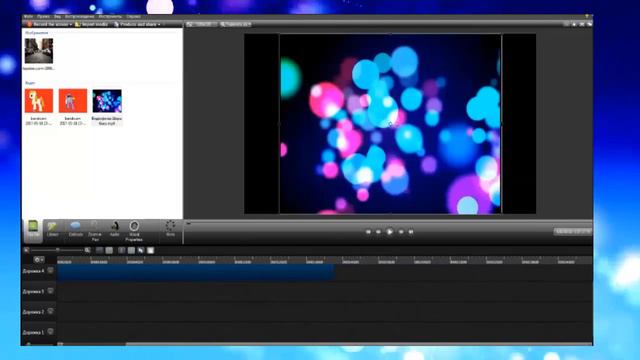Viewport: 640px width, 360px height.
Task: Click timeline zoom in magnifier icon
Action: [87, 250]
